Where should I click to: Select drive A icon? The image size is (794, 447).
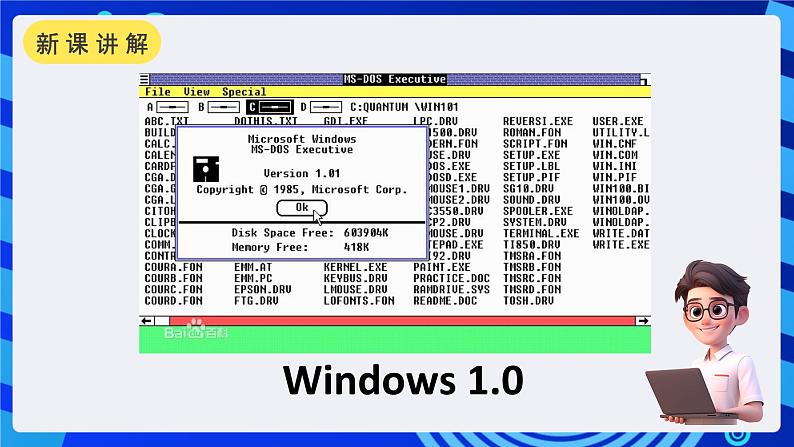click(173, 107)
